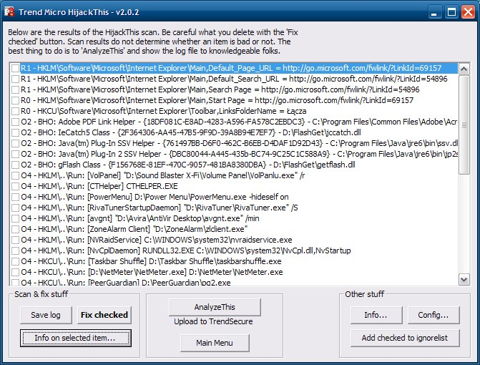Click the Save log button
The width and height of the screenshot is (480, 365).
coord(46,315)
